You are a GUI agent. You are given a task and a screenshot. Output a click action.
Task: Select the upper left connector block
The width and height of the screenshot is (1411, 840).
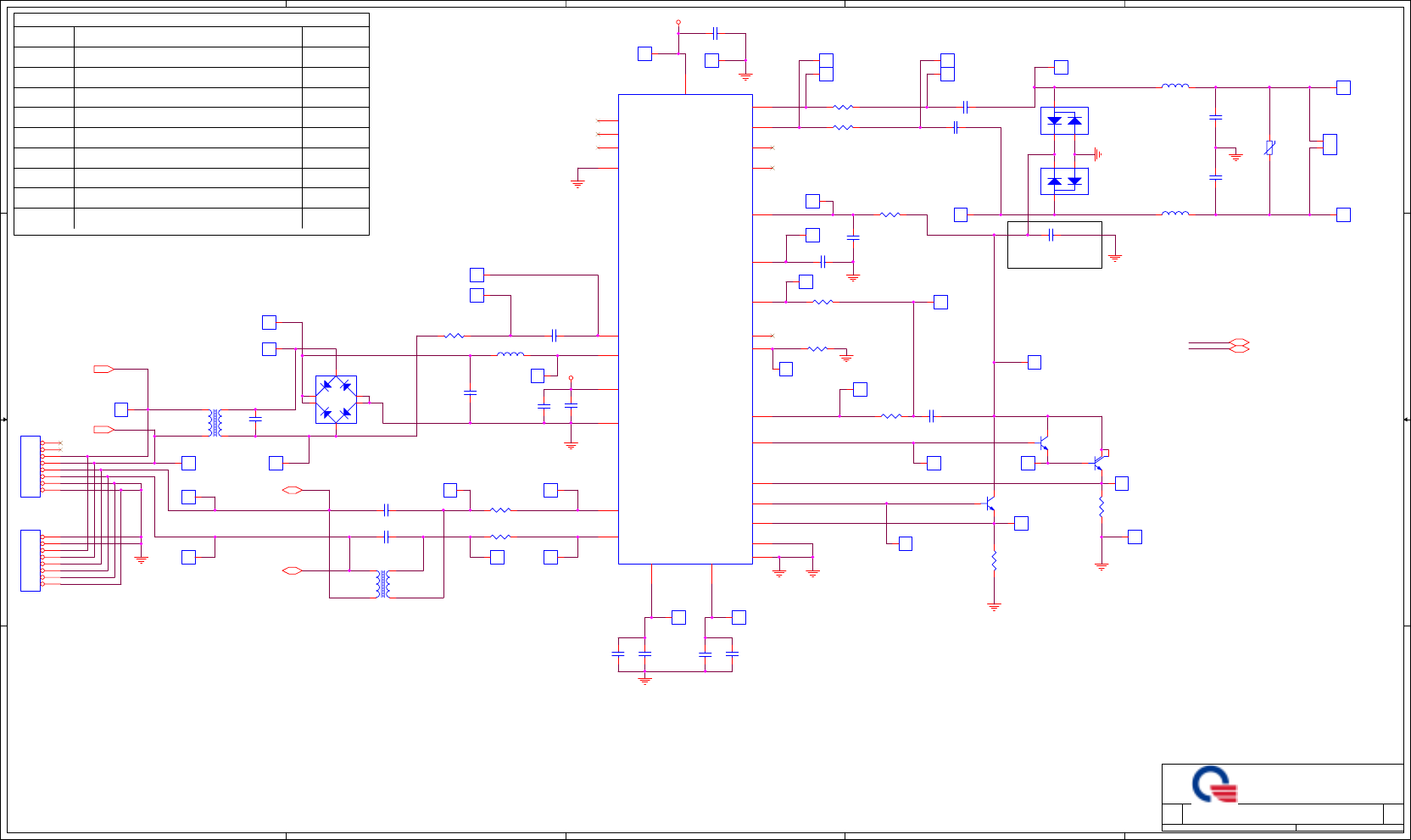[x=31, y=466]
